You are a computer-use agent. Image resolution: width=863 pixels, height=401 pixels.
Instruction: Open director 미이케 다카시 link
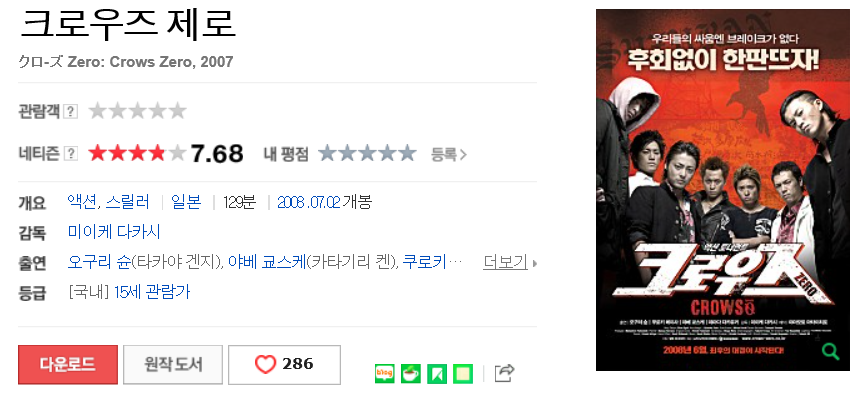[114, 232]
